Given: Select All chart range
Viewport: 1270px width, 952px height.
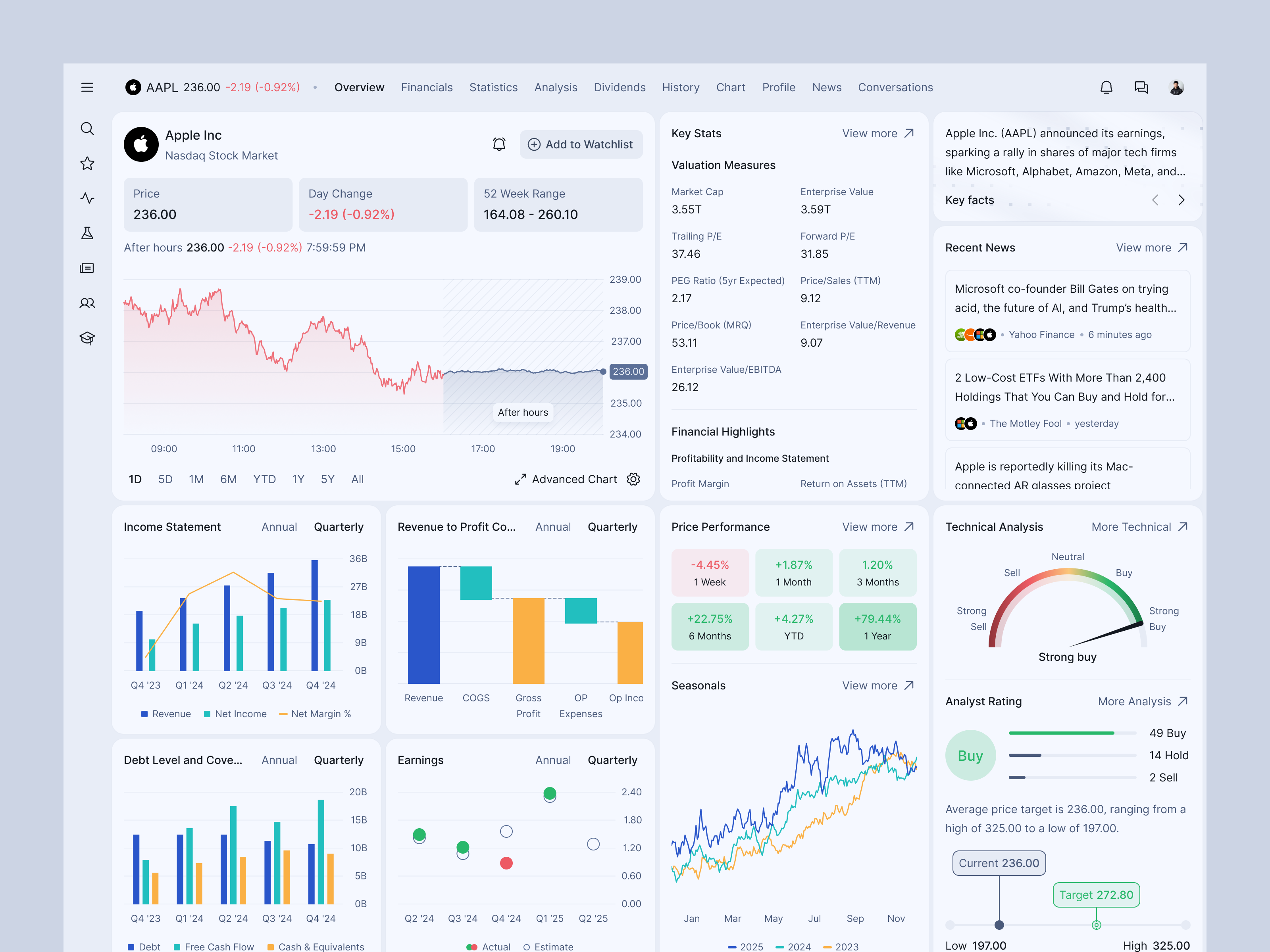Looking at the screenshot, I should pos(358,479).
